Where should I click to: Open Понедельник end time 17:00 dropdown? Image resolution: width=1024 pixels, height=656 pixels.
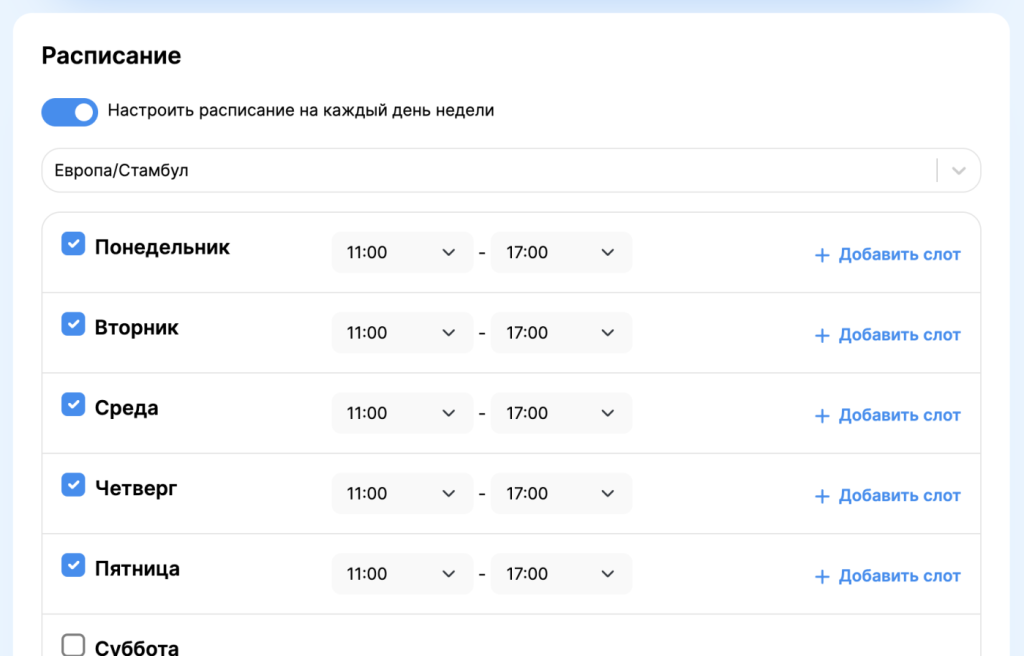coord(561,253)
